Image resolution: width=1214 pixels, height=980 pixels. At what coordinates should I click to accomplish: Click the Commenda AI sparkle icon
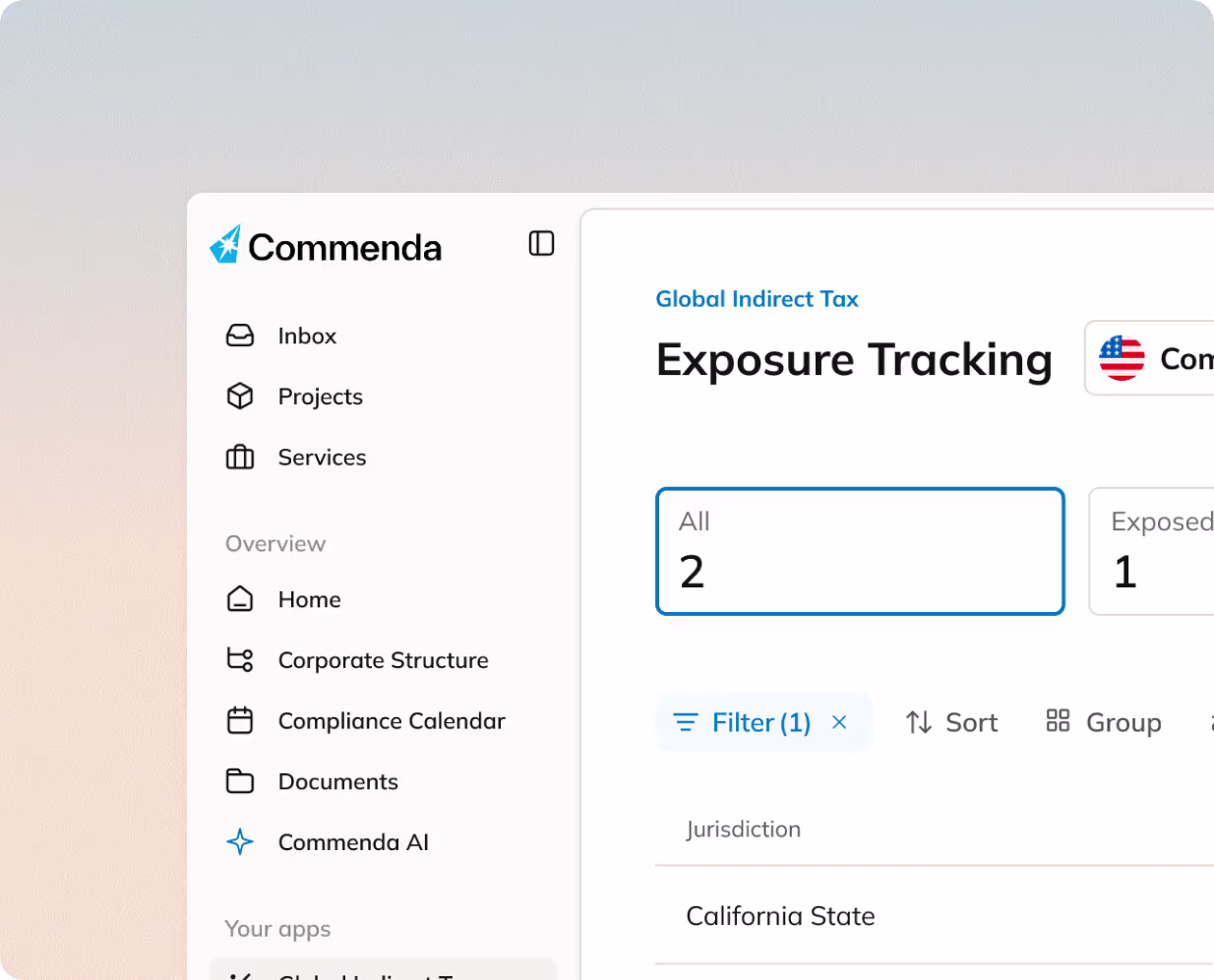pyautogui.click(x=240, y=842)
